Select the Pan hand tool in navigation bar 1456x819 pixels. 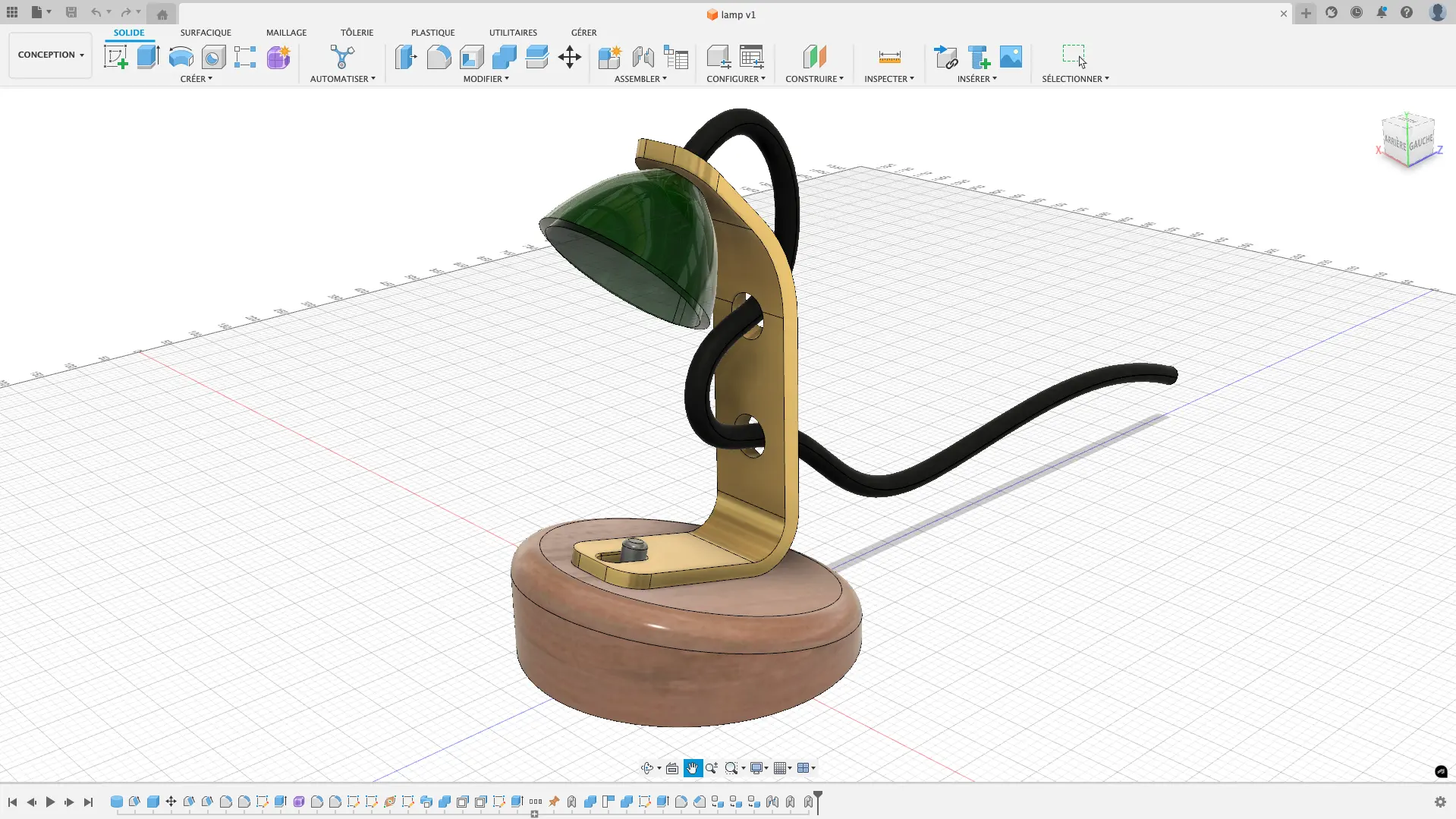click(x=693, y=768)
